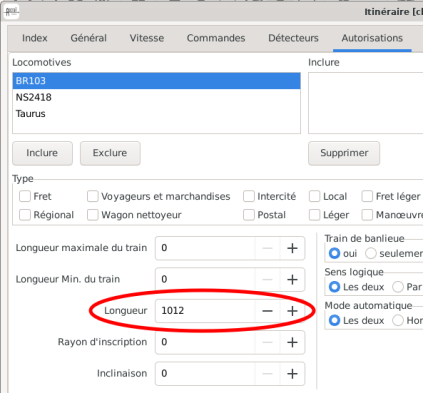Image resolution: width=423 pixels, height=393 pixels.
Task: Click the Inclure button
Action: point(42,153)
